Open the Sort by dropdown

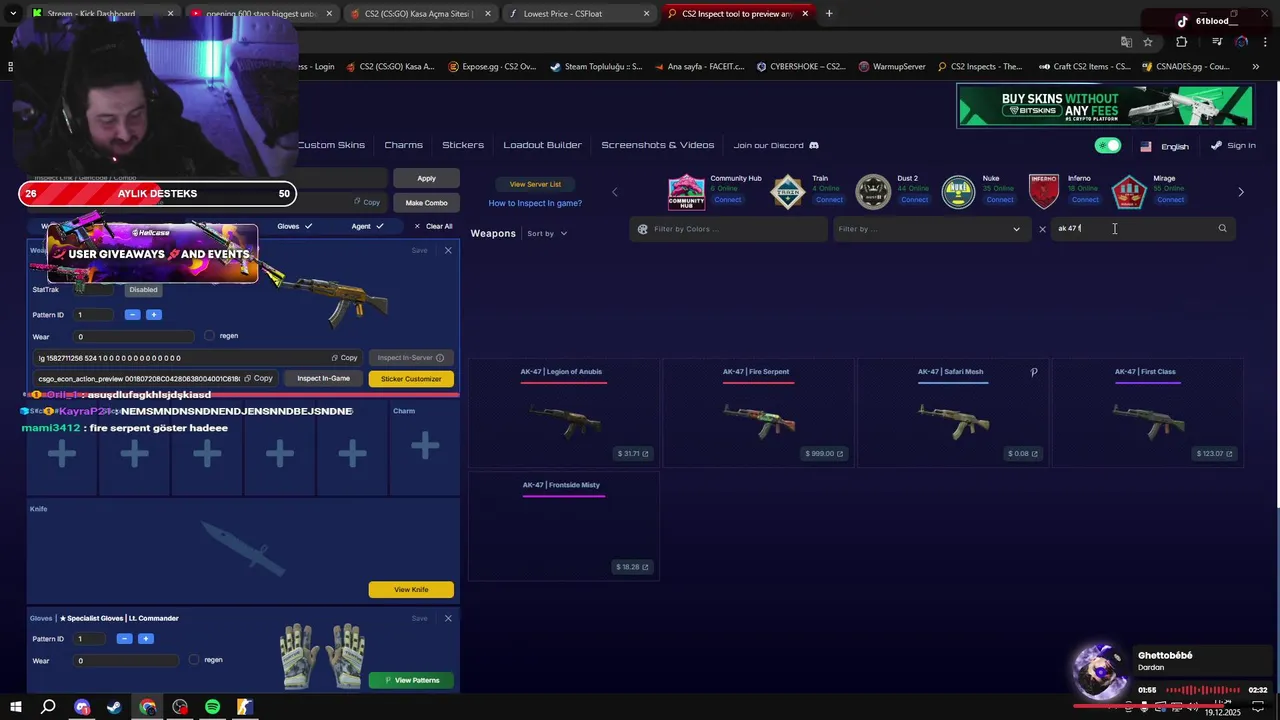click(547, 234)
